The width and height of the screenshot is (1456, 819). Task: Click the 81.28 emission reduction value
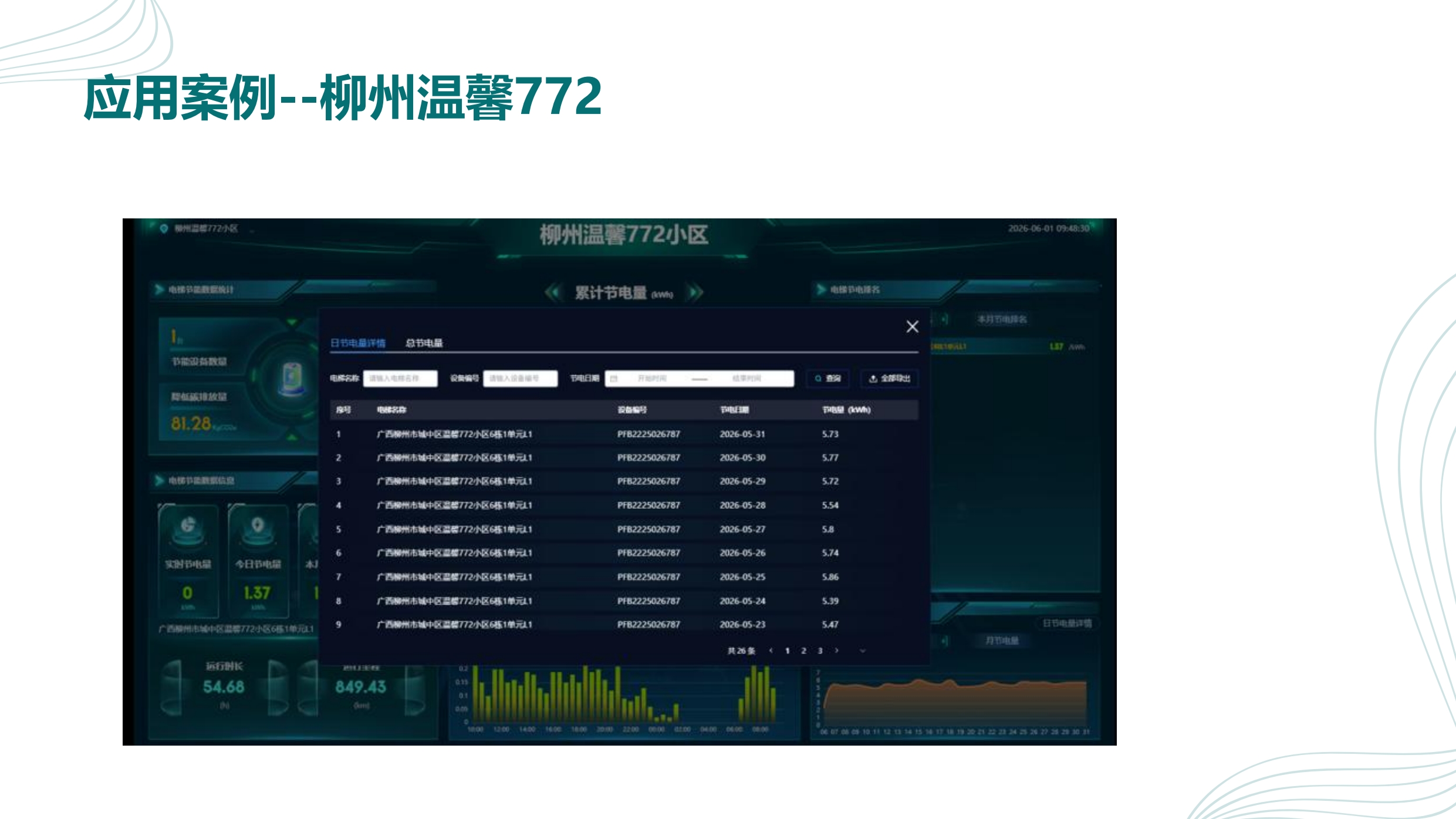pos(191,423)
